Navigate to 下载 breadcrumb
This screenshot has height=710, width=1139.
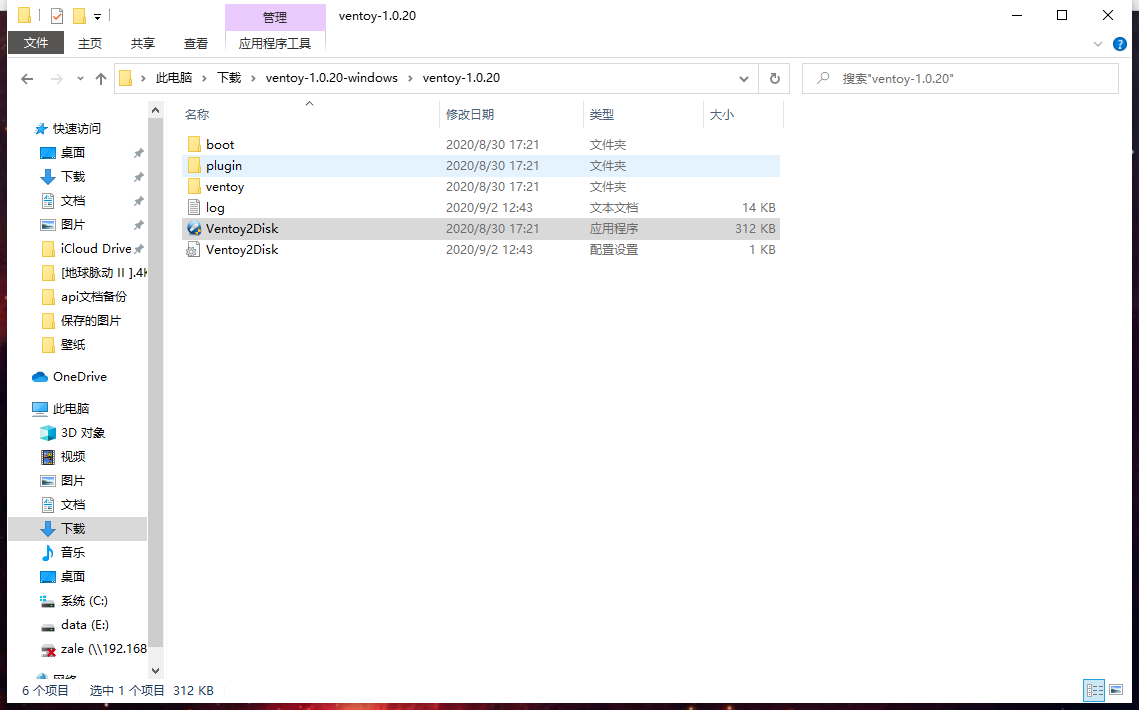(229, 78)
